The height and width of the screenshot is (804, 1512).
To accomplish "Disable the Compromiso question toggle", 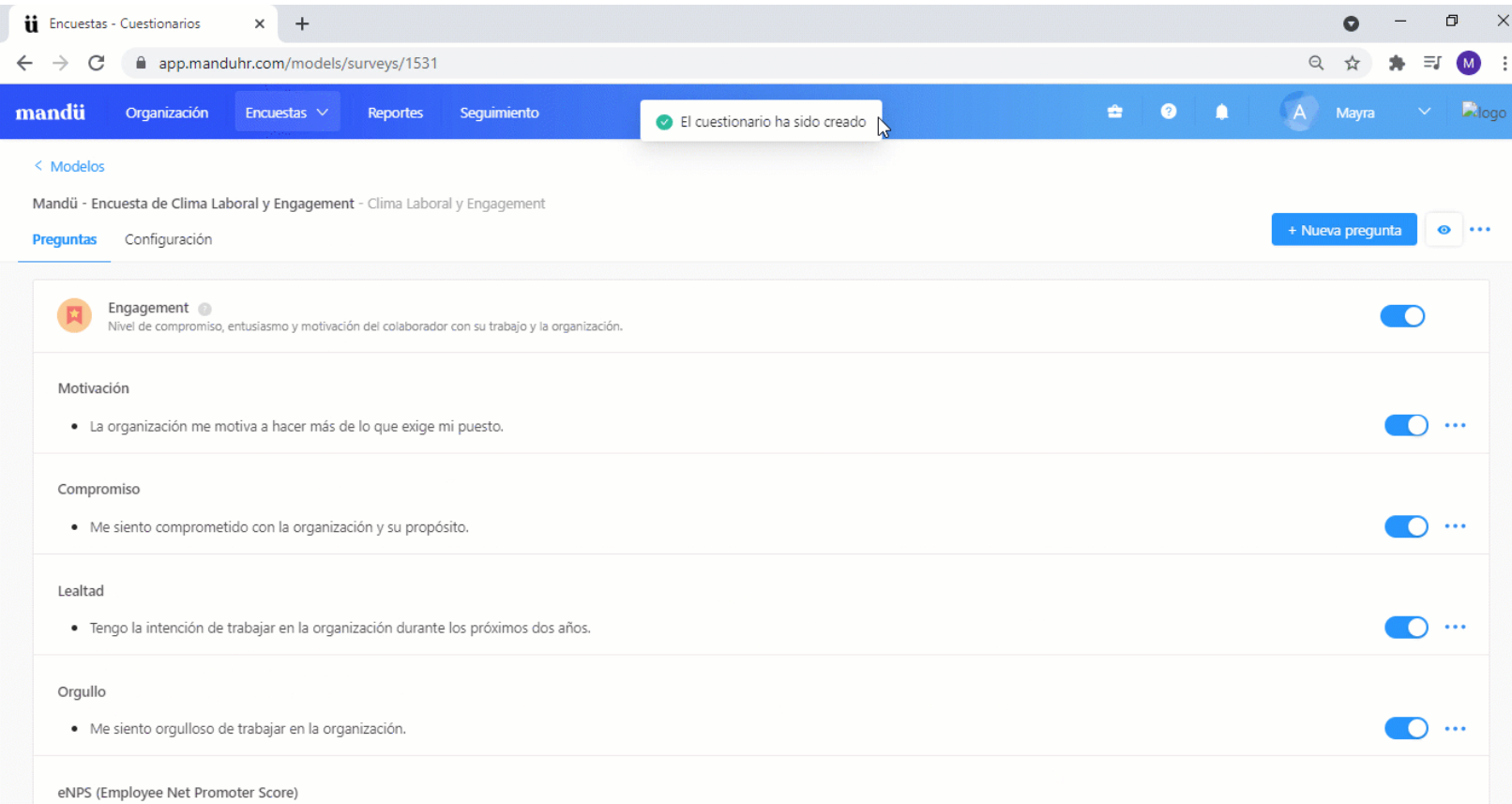I will (1406, 526).
